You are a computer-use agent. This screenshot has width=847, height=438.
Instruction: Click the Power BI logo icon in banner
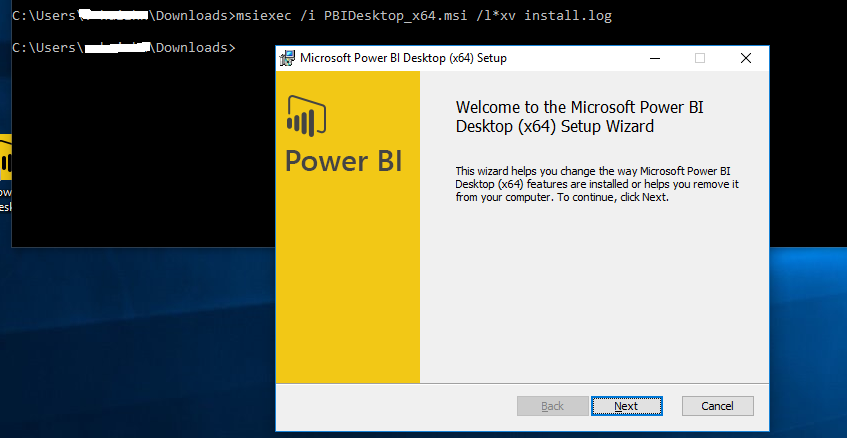click(x=306, y=115)
